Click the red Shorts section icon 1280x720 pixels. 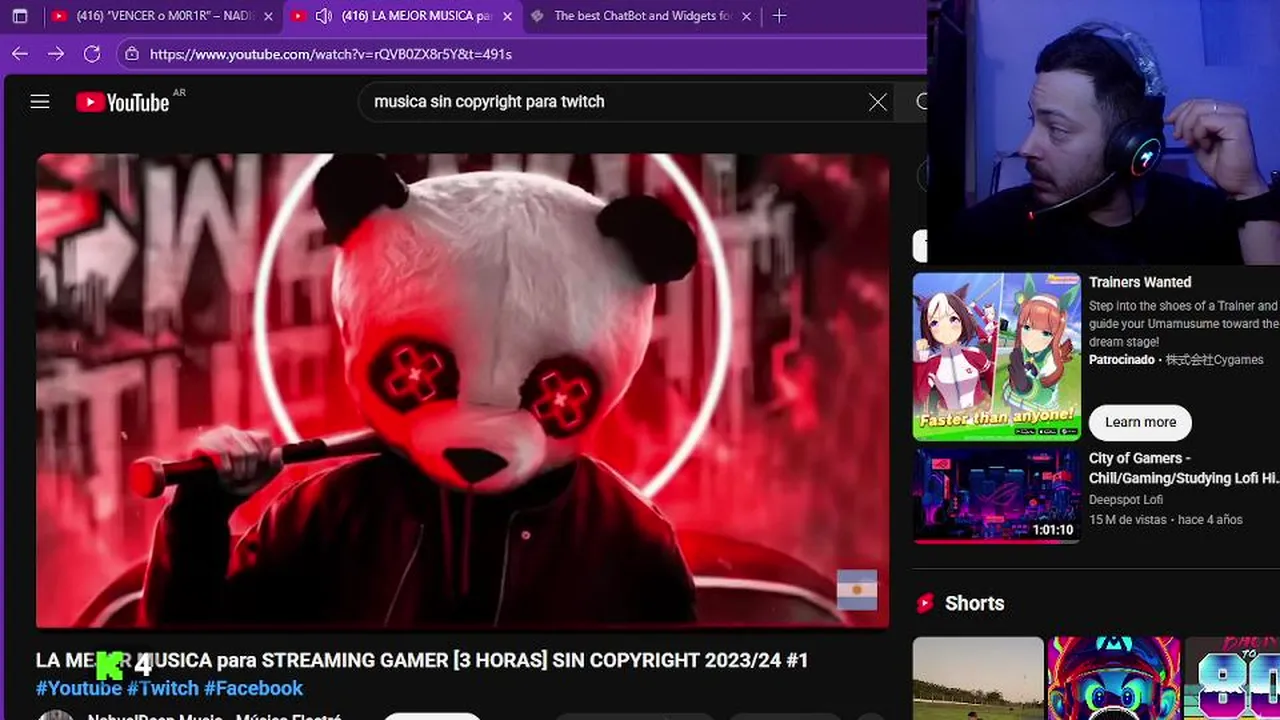coord(925,603)
